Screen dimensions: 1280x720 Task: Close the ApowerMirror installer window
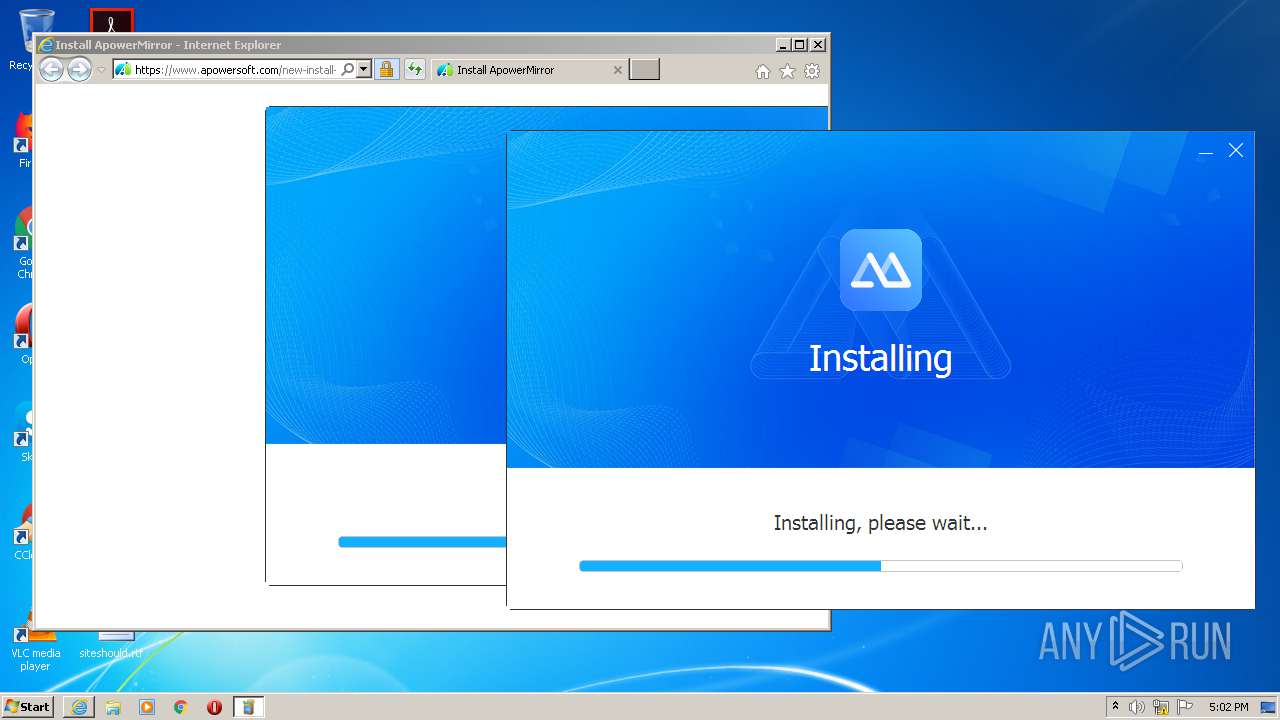[x=1236, y=150]
